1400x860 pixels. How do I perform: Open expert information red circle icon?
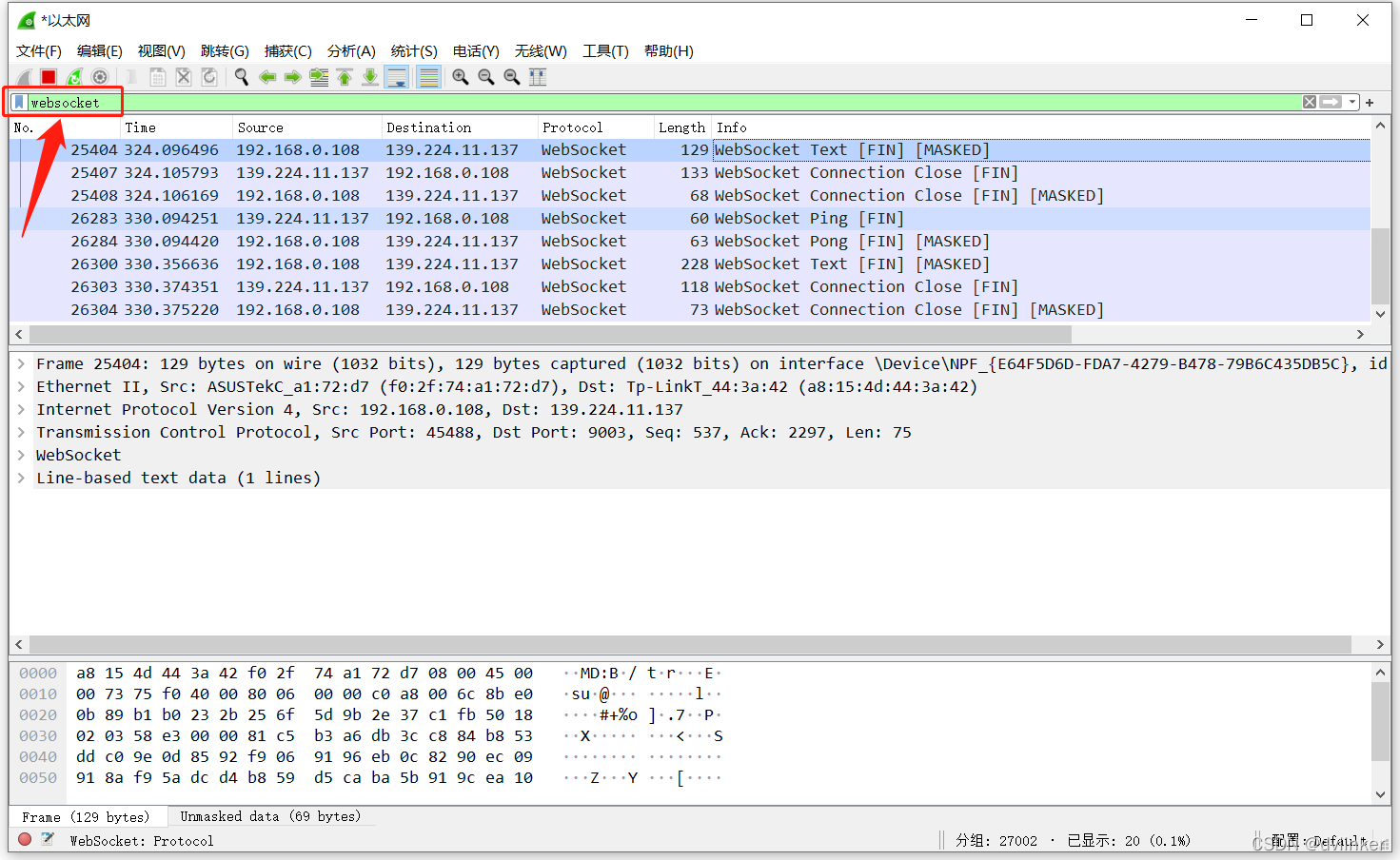pyautogui.click(x=25, y=839)
